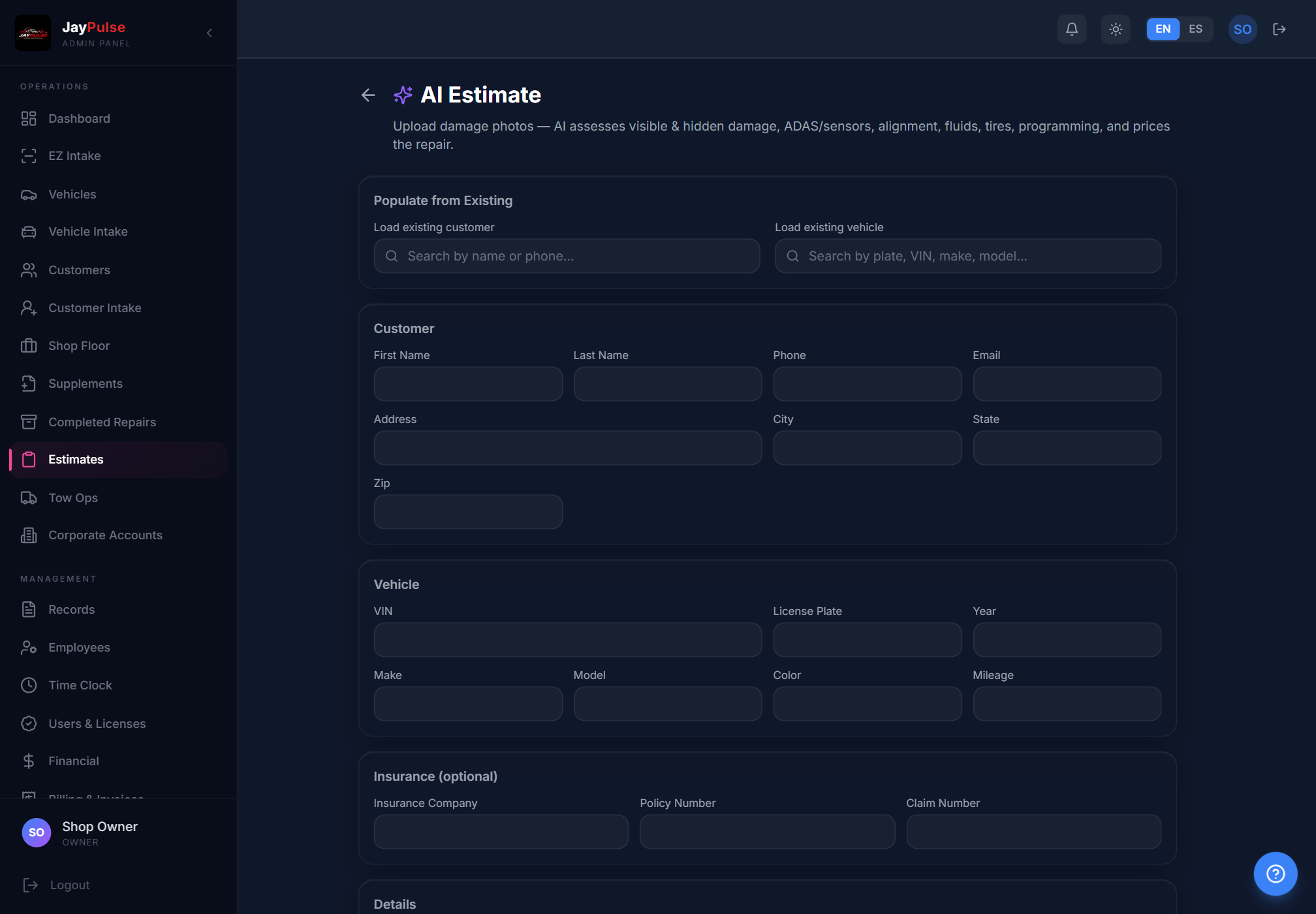This screenshot has width=1316, height=914.
Task: Search existing customer by name or phone
Action: 567,256
